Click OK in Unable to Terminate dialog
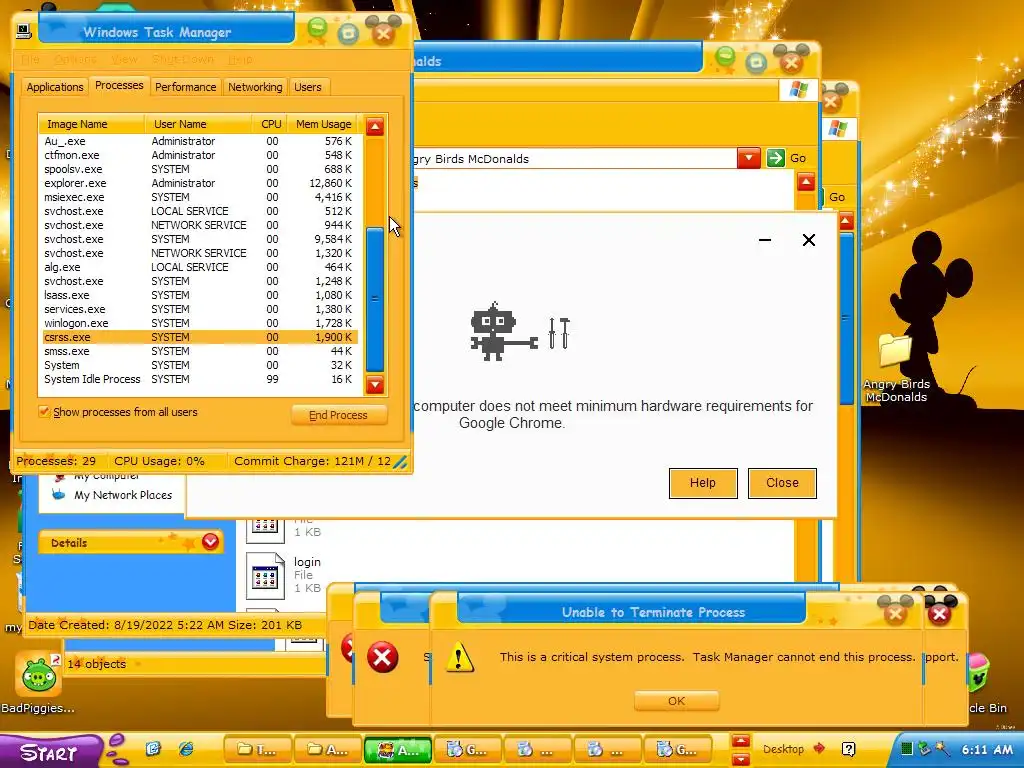This screenshot has width=1024, height=768. 677,701
